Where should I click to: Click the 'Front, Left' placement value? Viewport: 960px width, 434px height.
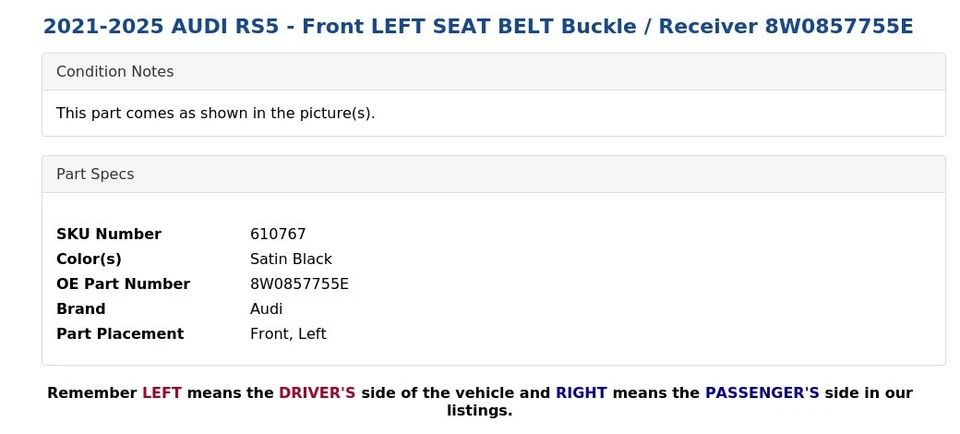point(288,334)
